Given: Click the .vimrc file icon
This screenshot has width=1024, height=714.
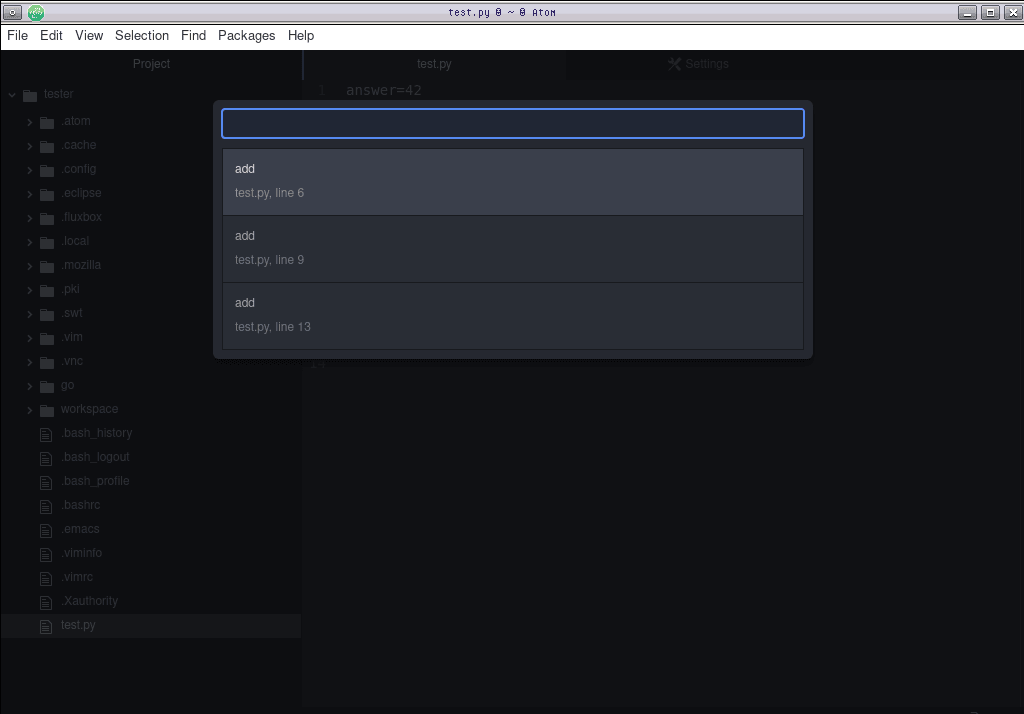Looking at the screenshot, I should point(46,578).
